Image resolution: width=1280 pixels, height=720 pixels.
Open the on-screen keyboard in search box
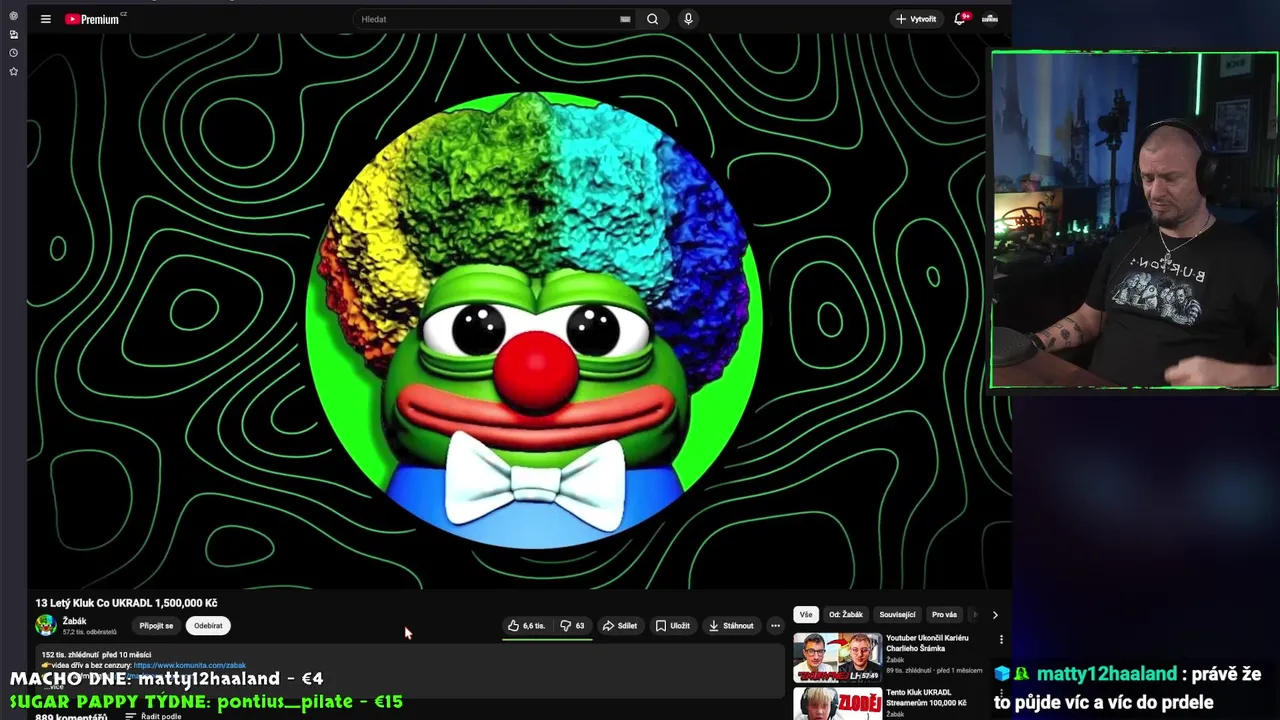click(625, 19)
